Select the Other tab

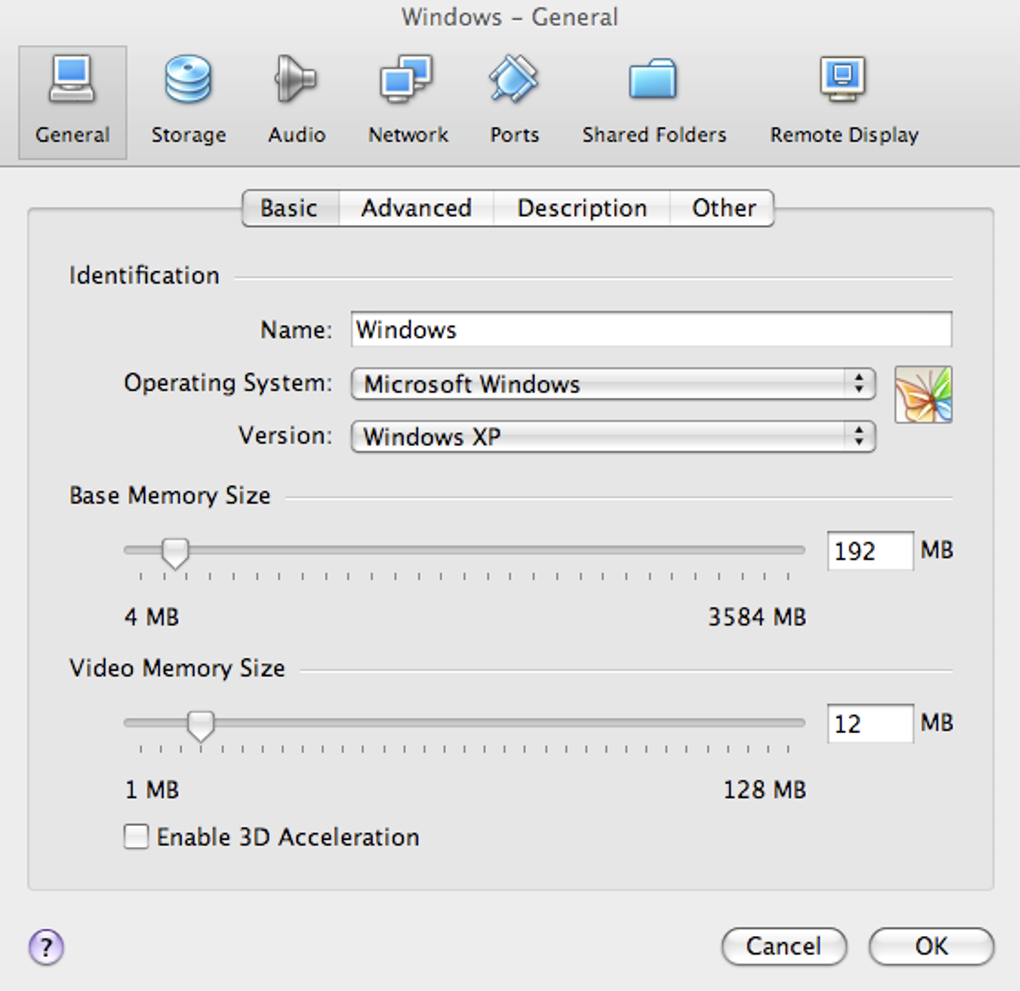(x=724, y=208)
